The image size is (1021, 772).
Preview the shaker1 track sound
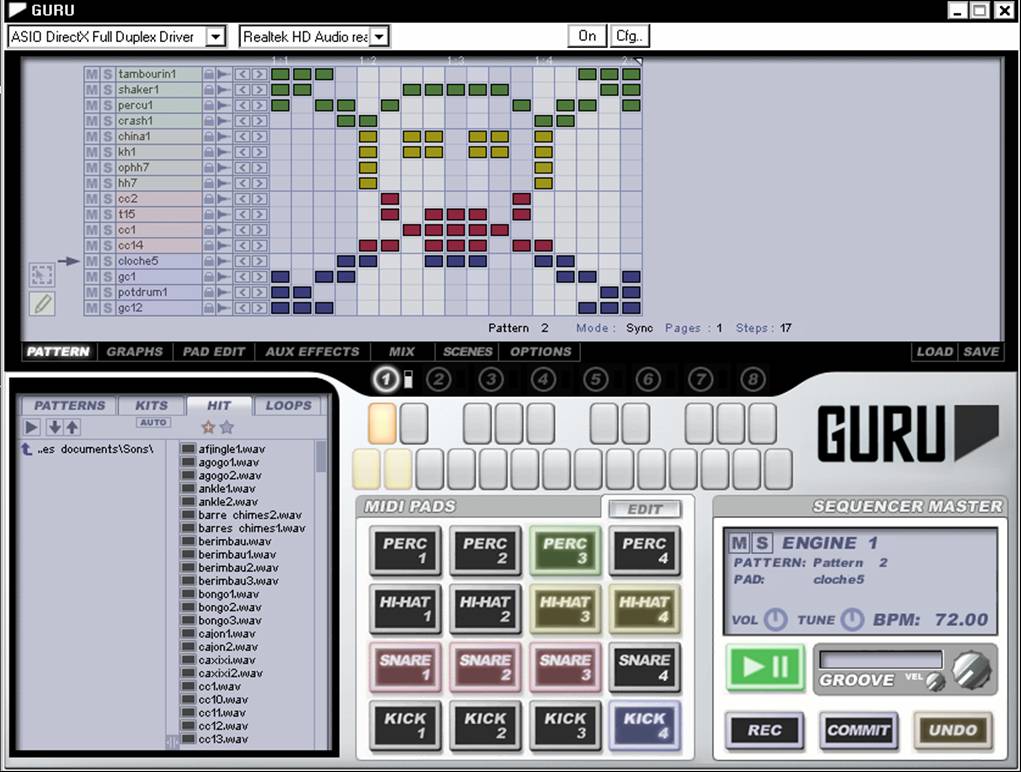(223, 90)
